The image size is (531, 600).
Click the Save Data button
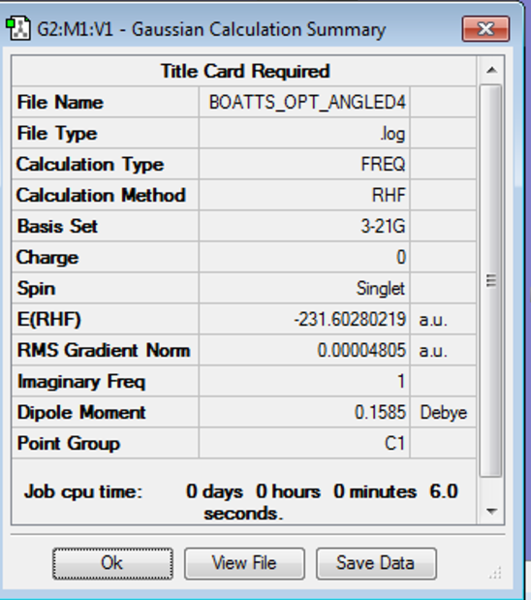pos(376,563)
